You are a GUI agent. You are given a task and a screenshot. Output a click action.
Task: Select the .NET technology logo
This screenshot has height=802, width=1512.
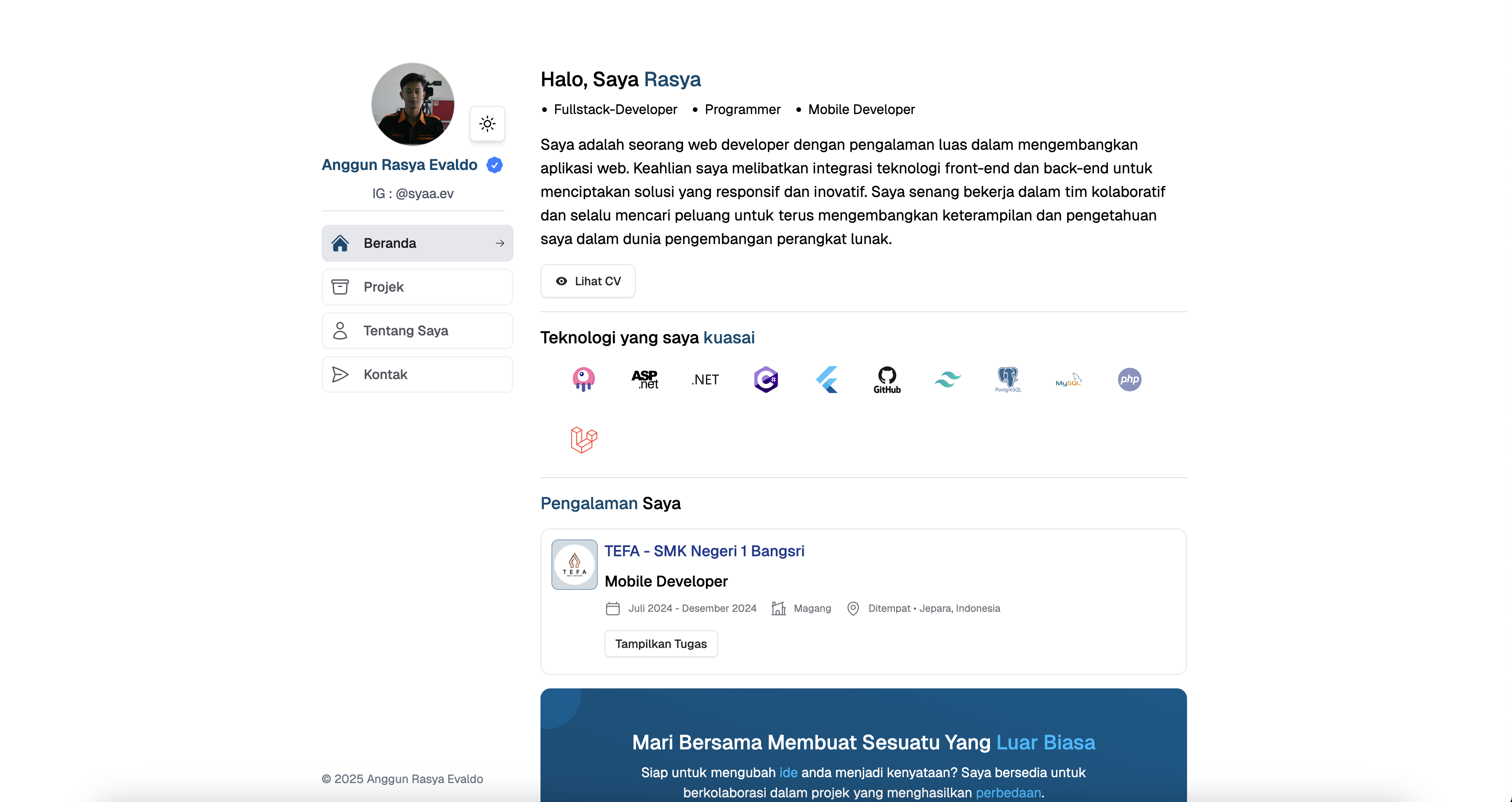[705, 380]
